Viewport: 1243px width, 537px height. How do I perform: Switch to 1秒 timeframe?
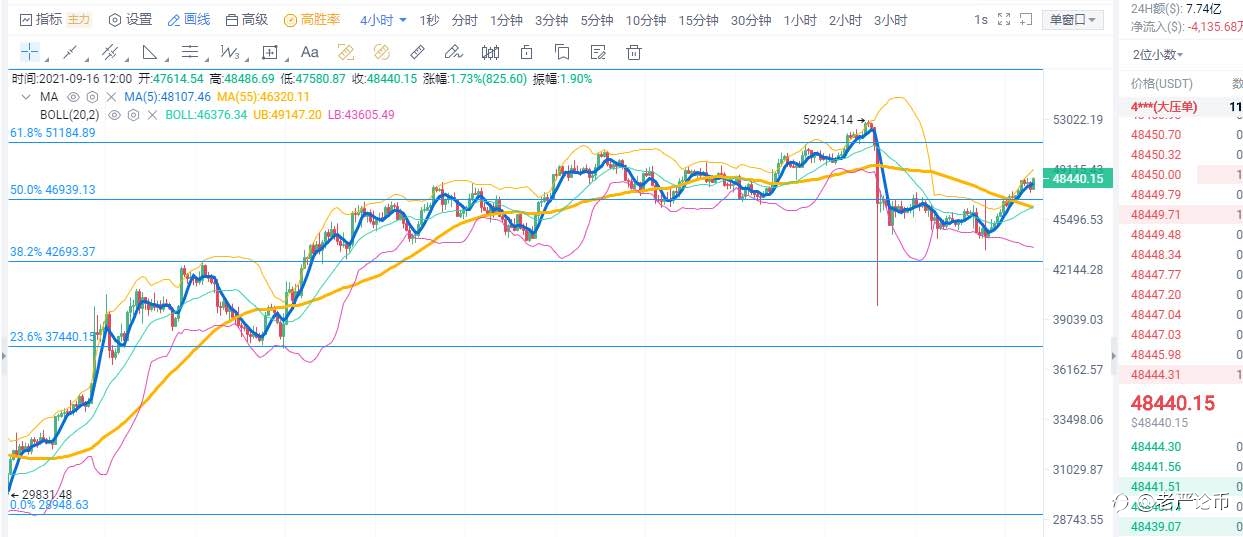pyautogui.click(x=428, y=20)
